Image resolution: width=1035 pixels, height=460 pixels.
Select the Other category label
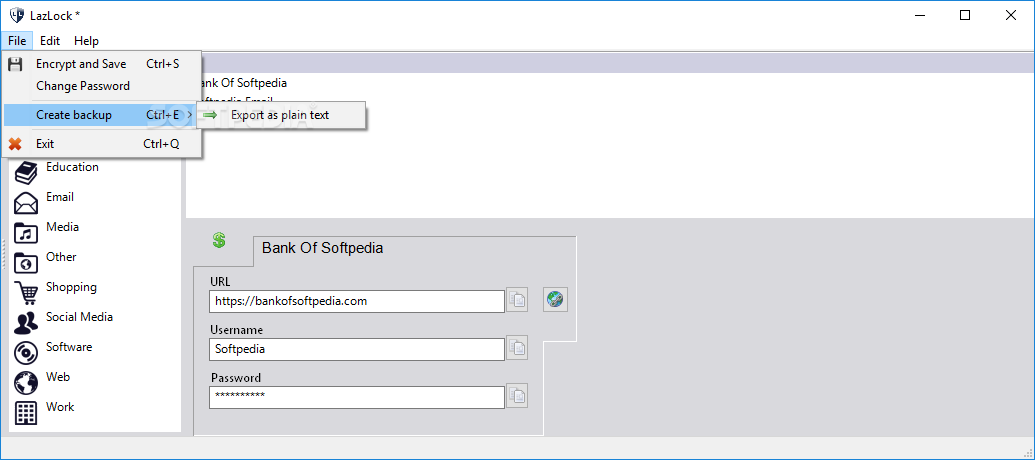click(x=61, y=257)
